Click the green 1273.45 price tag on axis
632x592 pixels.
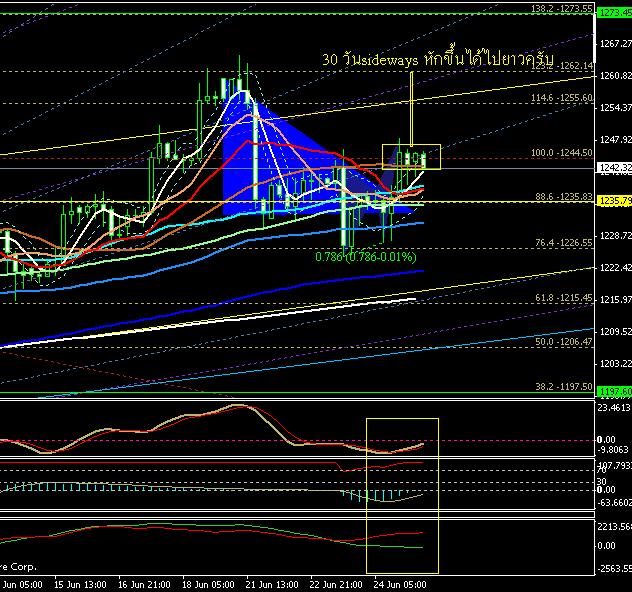pyautogui.click(x=613, y=10)
